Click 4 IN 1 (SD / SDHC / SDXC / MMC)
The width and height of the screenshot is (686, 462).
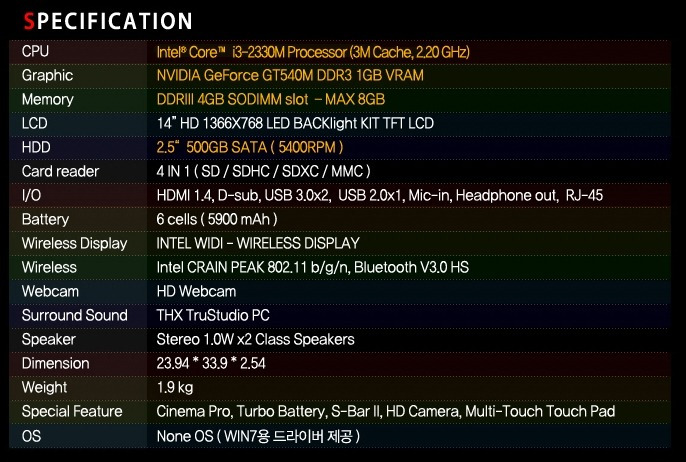263,171
